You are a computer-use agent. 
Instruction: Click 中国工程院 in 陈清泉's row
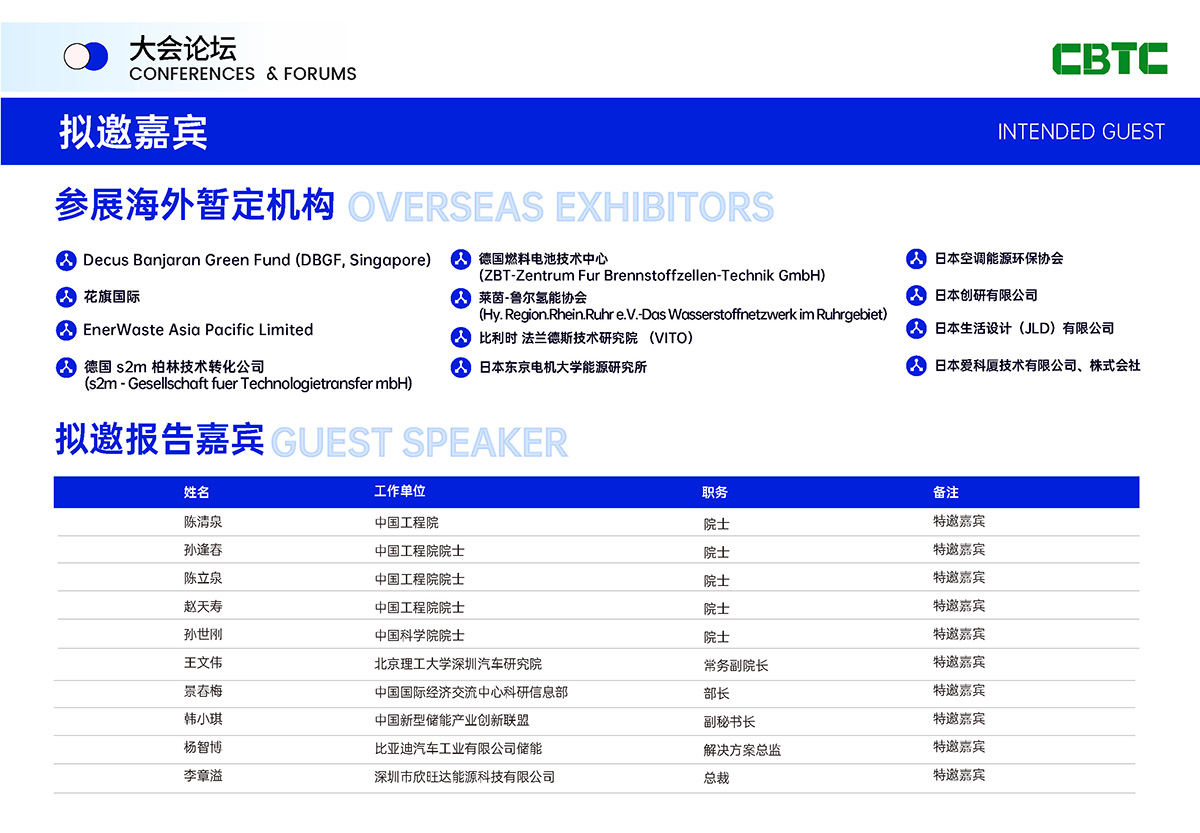pos(407,522)
